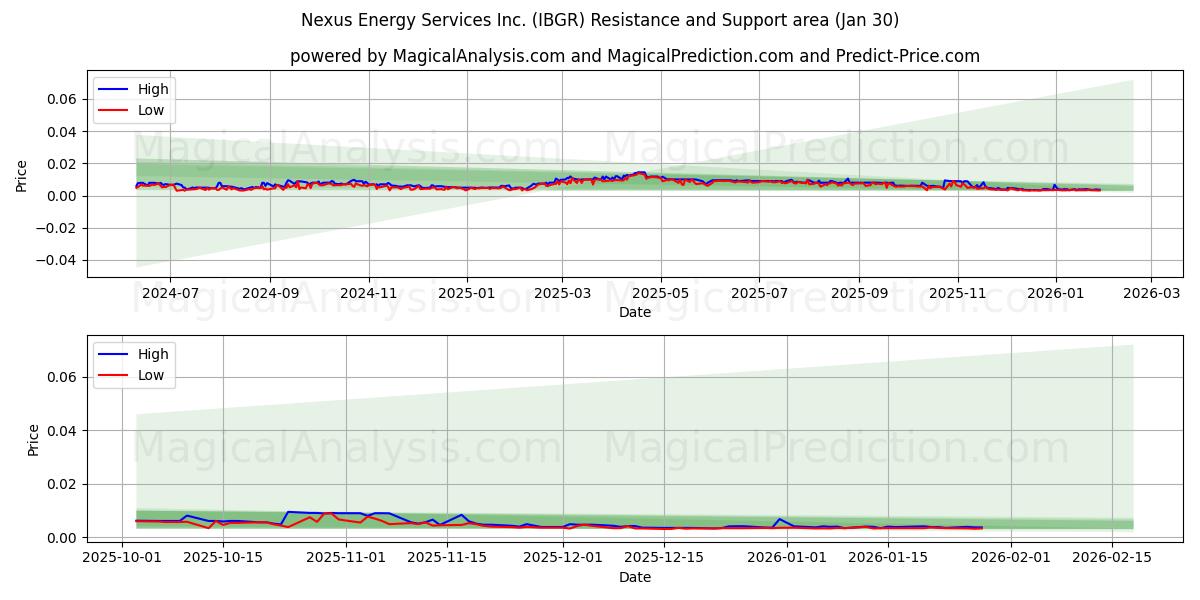Click the '2026-02-15' tick label
Viewport: 1200px width, 600px height.
click(1111, 559)
